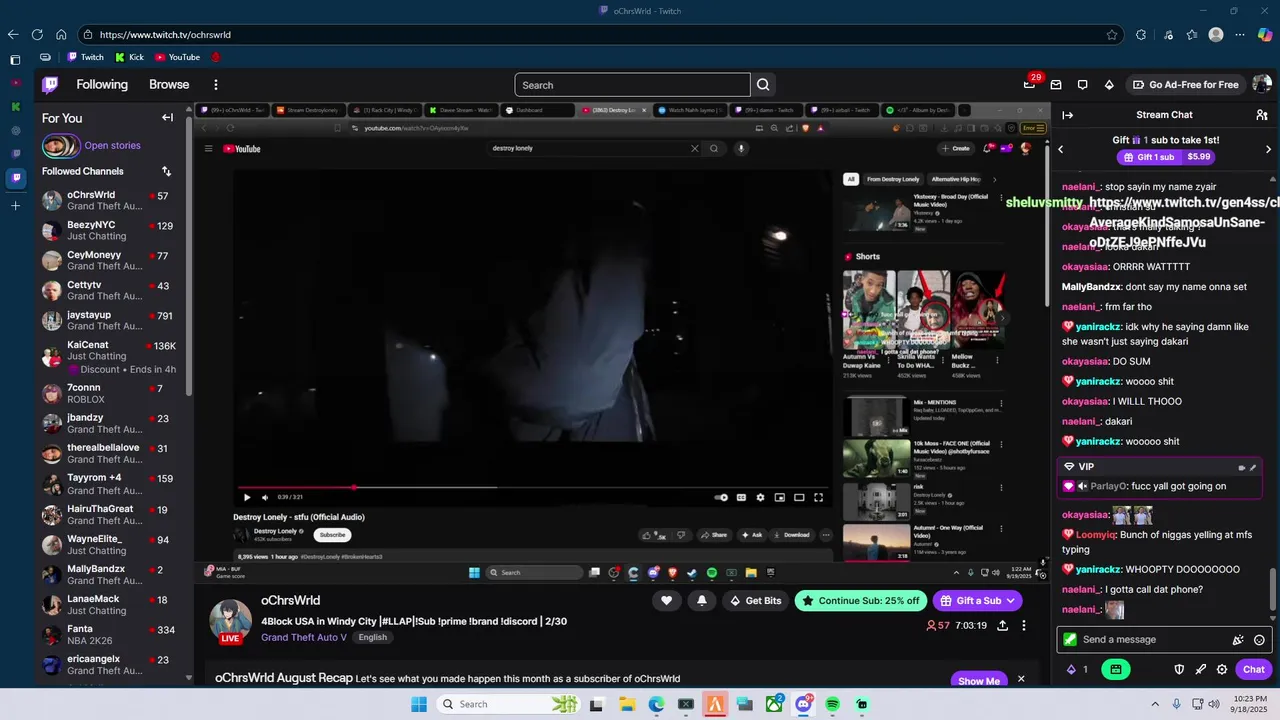The image size is (1280, 720).
Task: Click the Get Bits button under the stream
Action: (755, 600)
